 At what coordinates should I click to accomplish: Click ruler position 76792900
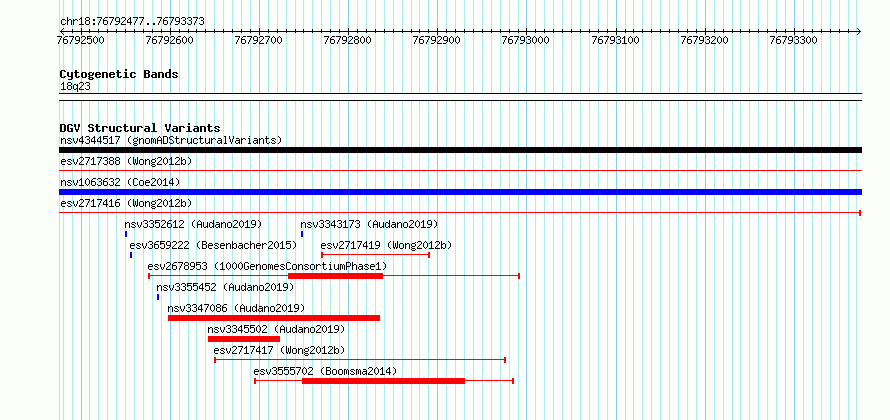(436, 40)
